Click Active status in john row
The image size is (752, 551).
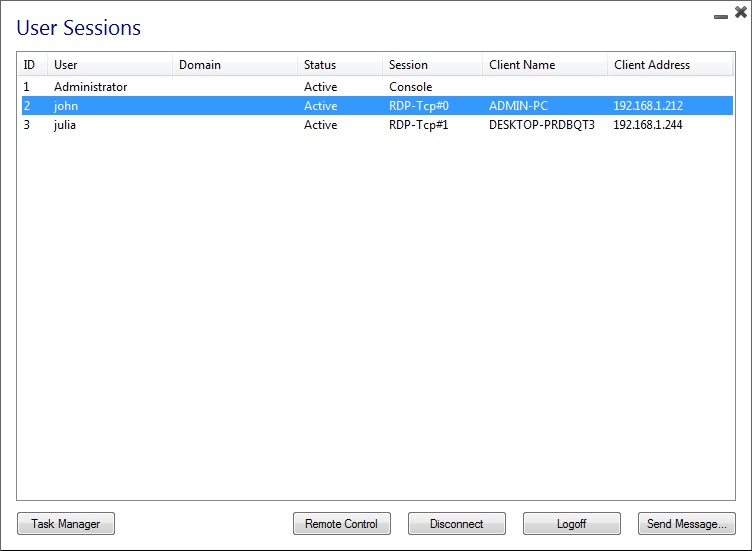pyautogui.click(x=320, y=106)
